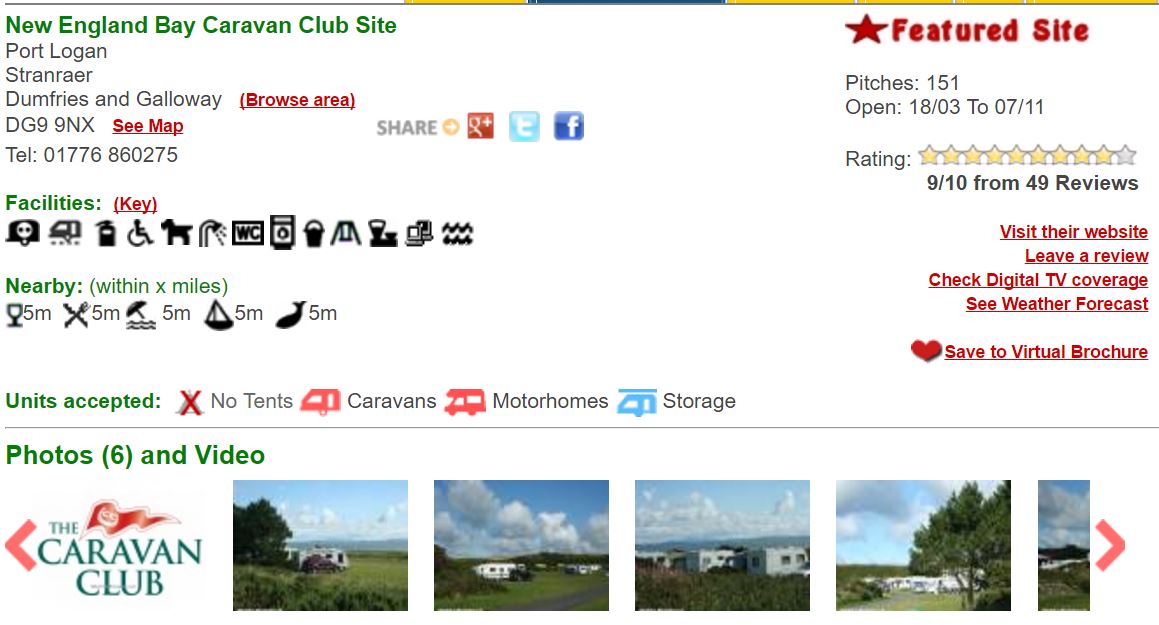Image resolution: width=1159 pixels, height=625 pixels.
Task: Click the star rating bar
Action: point(1027,155)
